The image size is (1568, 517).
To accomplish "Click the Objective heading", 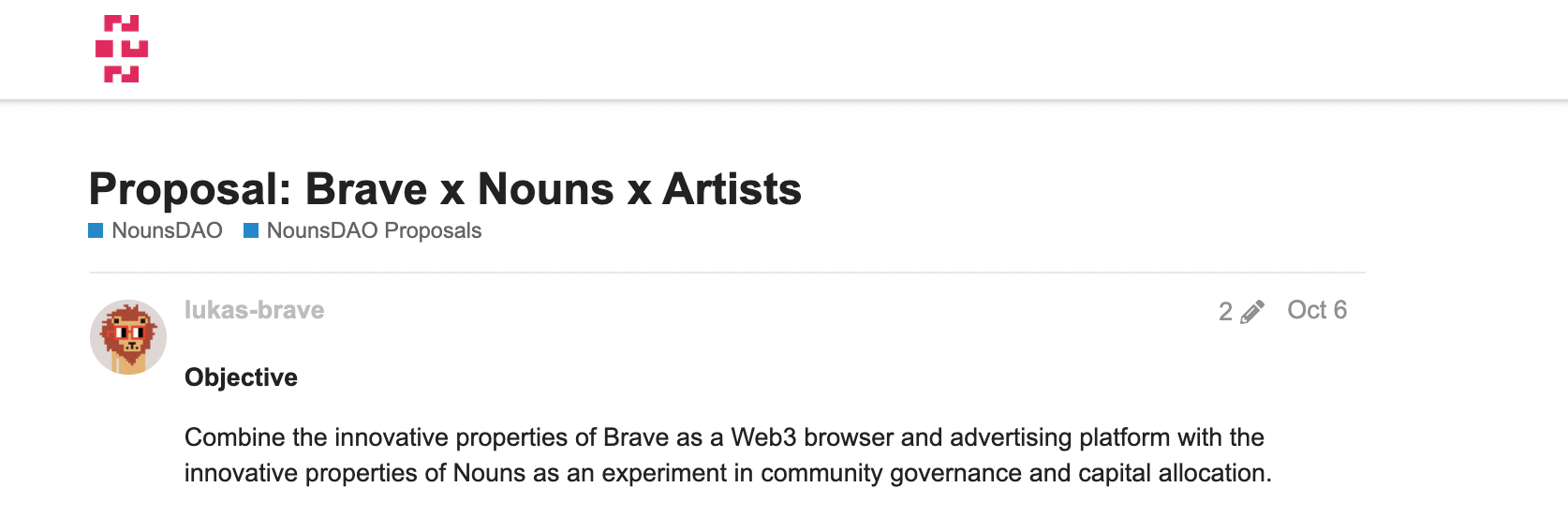I will [x=241, y=377].
